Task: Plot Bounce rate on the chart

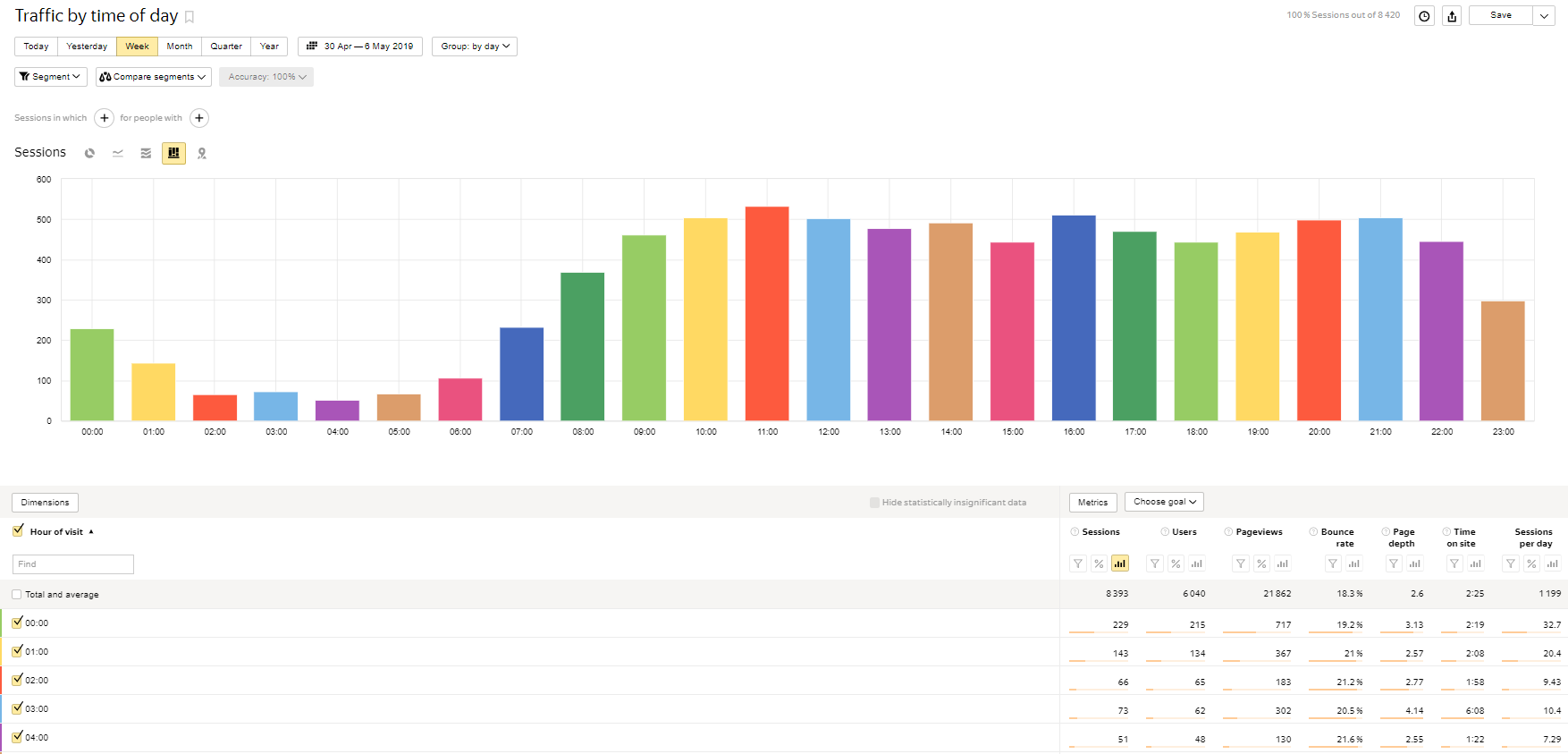Action: coord(1353,563)
